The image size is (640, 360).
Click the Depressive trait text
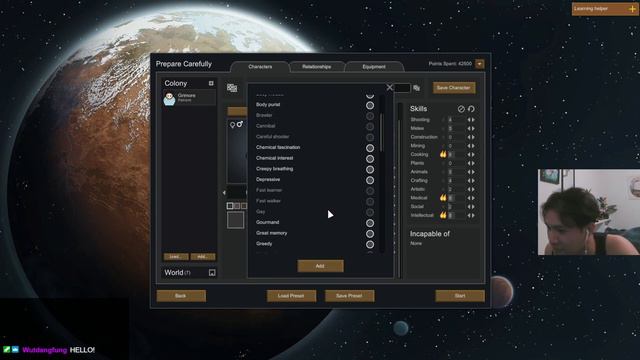tap(268, 180)
